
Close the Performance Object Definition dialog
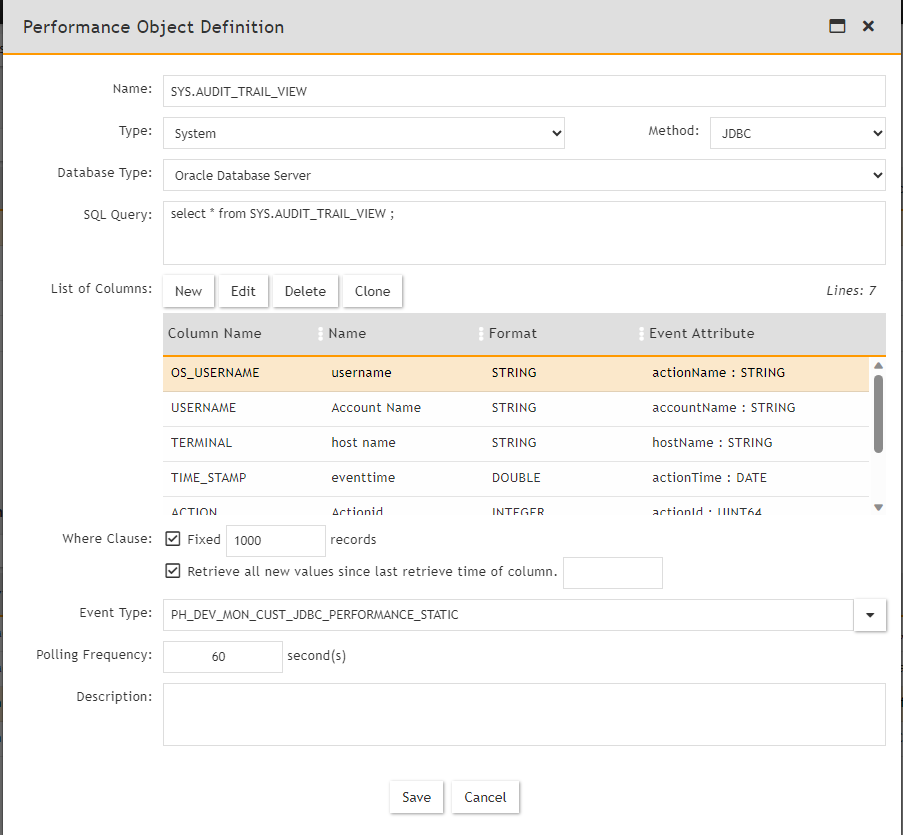[868, 27]
